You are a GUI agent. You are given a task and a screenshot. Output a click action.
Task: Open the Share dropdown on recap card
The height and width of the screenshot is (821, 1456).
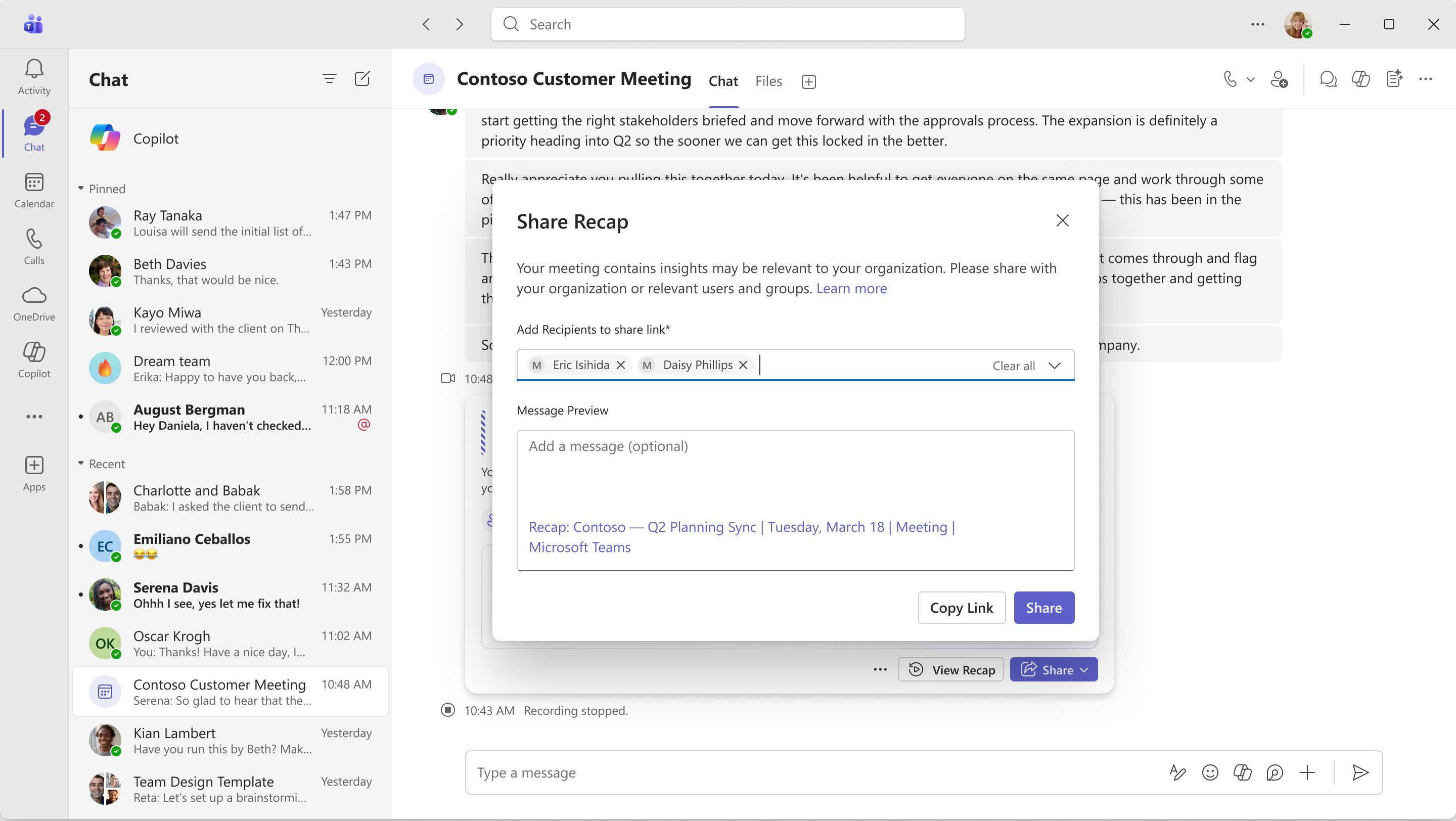tap(1084, 669)
